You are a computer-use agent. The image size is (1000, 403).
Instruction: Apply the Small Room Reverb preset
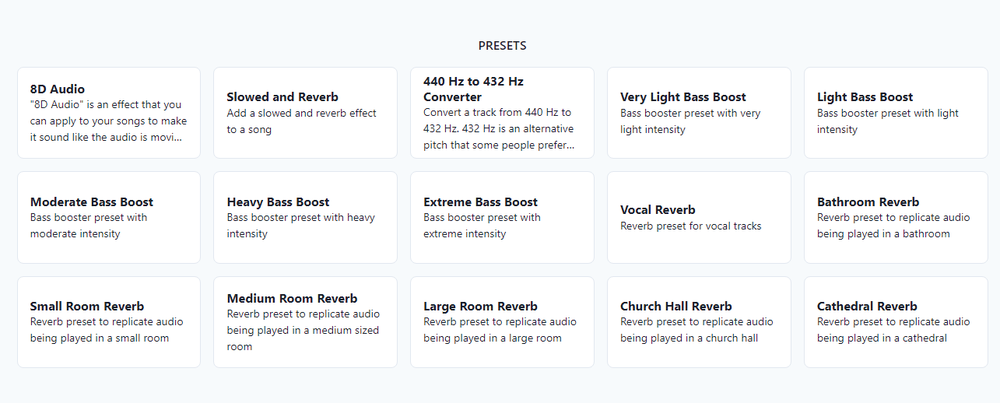[x=108, y=322]
